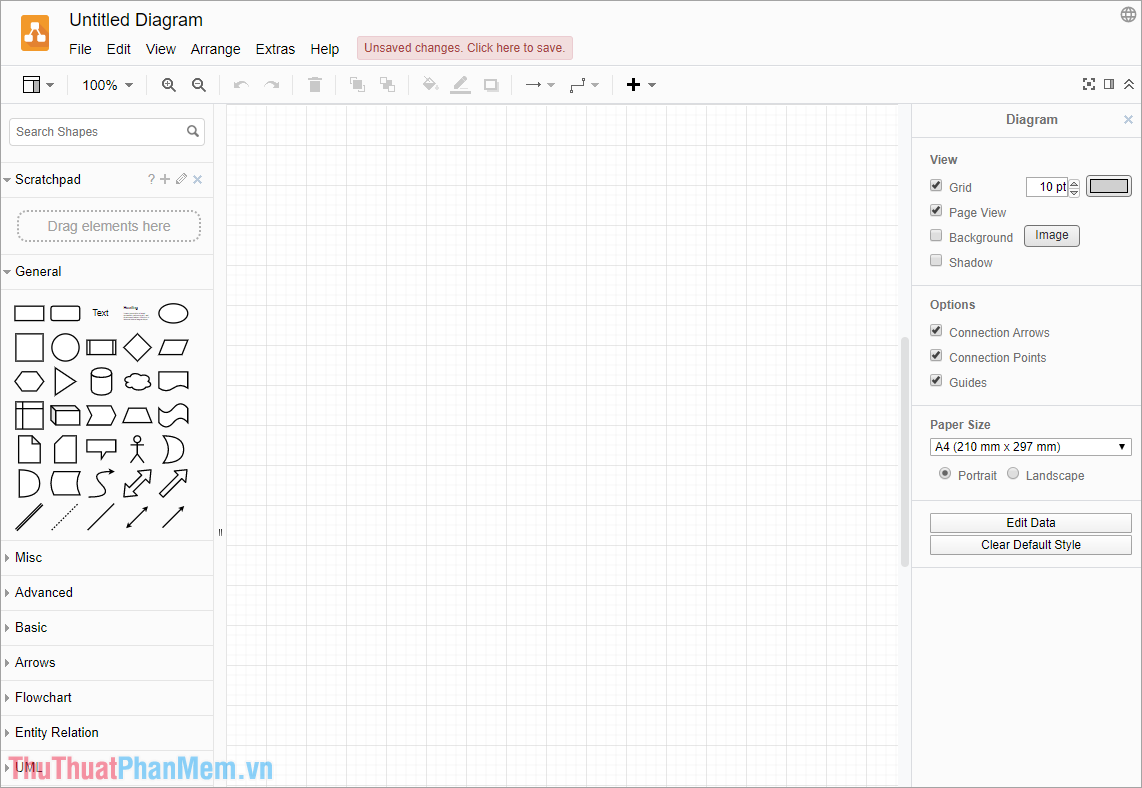Open the zoom percentage dropdown
The height and width of the screenshot is (788, 1142).
coord(106,85)
